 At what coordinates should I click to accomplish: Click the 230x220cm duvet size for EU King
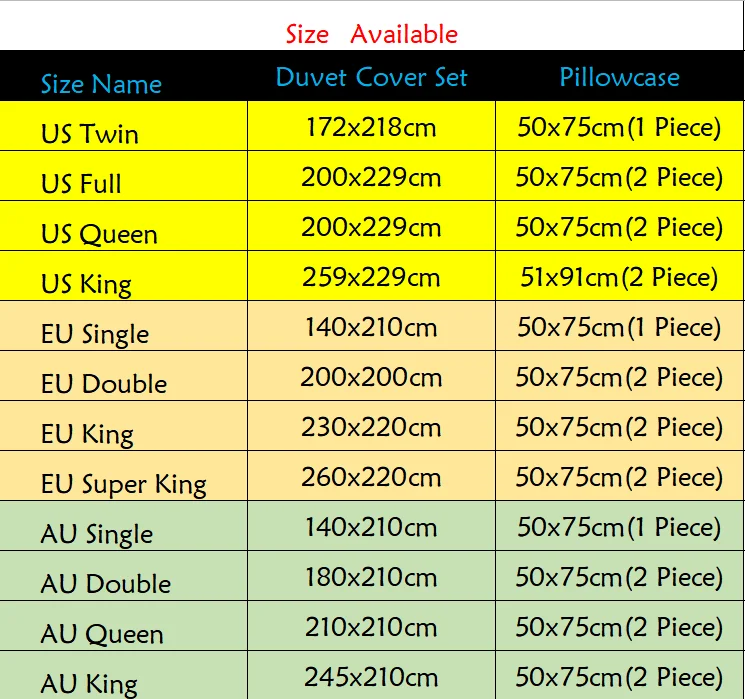[x=371, y=428]
